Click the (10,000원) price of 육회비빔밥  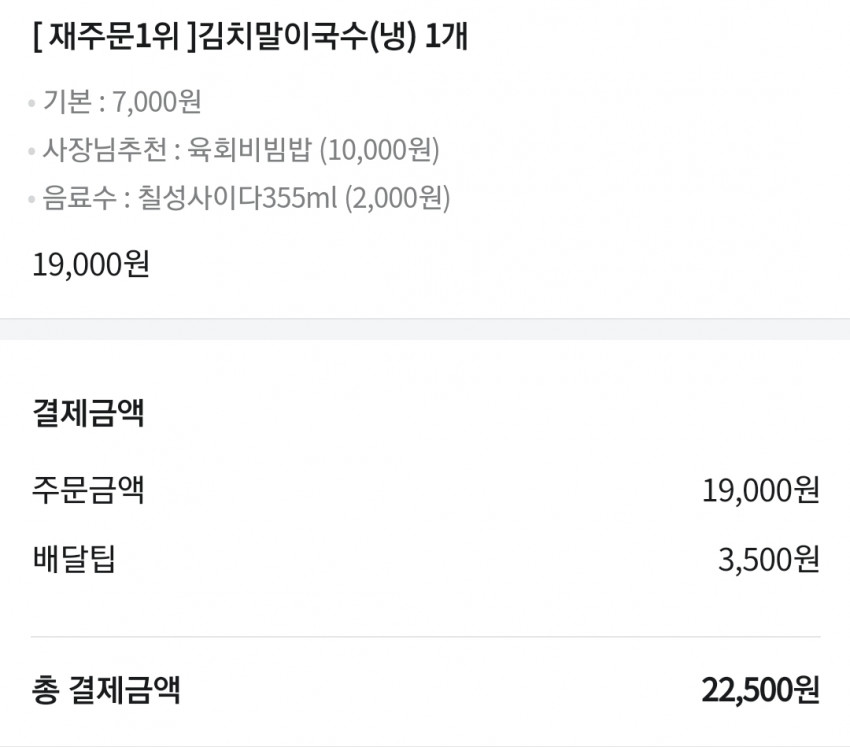(x=379, y=150)
